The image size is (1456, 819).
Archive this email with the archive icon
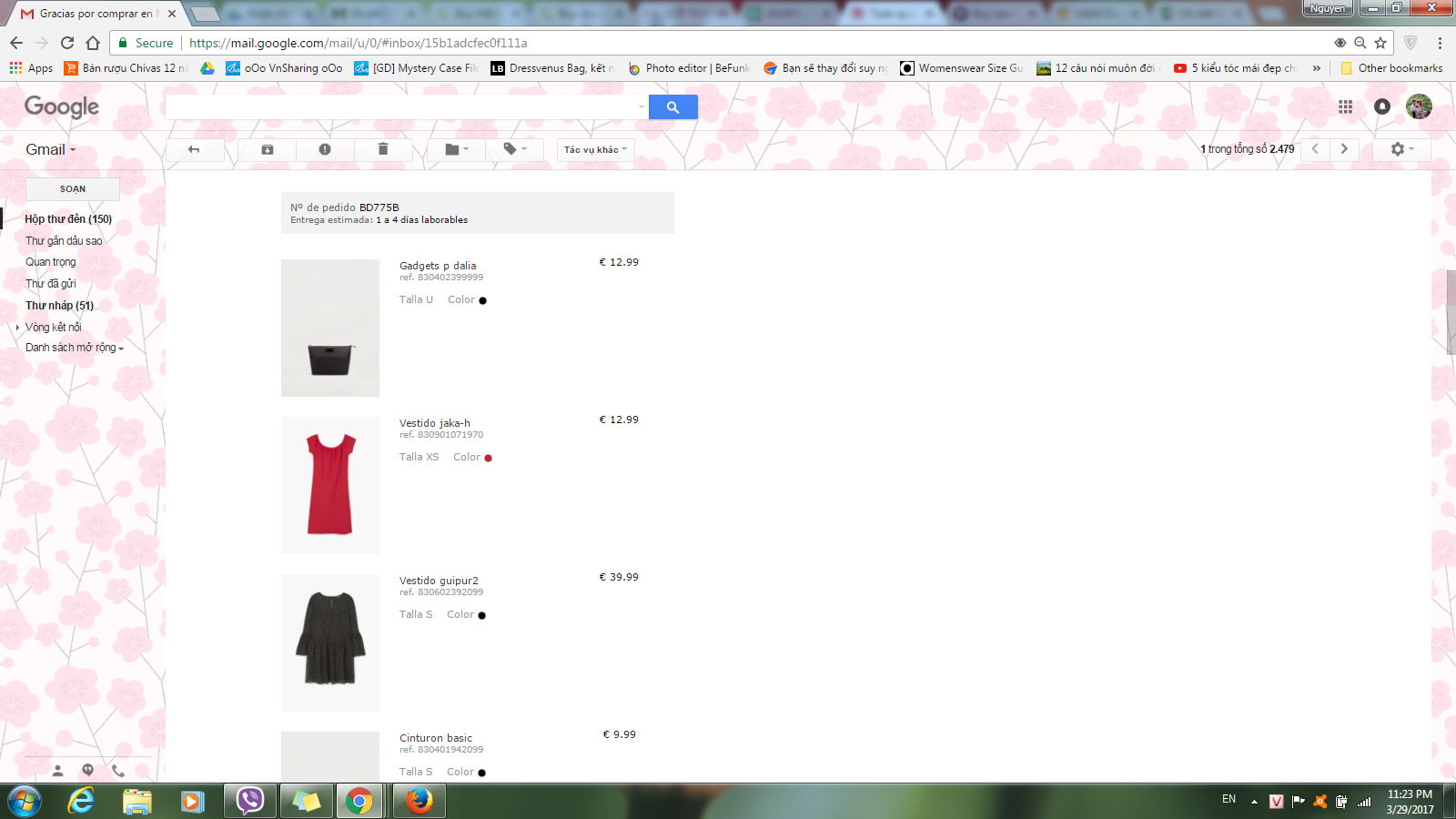coord(268,149)
